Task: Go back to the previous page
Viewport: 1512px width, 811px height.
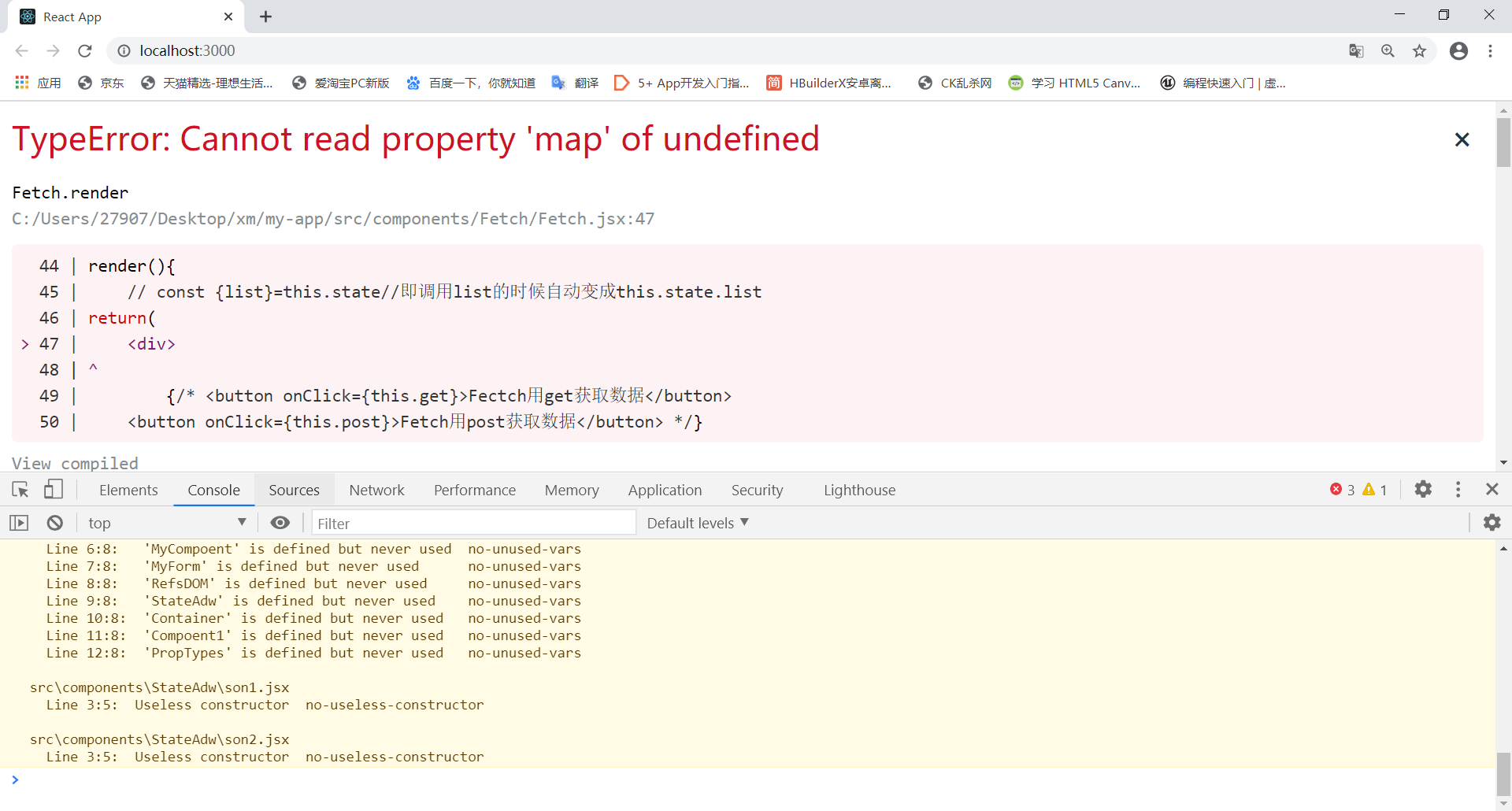Action: coord(22,50)
